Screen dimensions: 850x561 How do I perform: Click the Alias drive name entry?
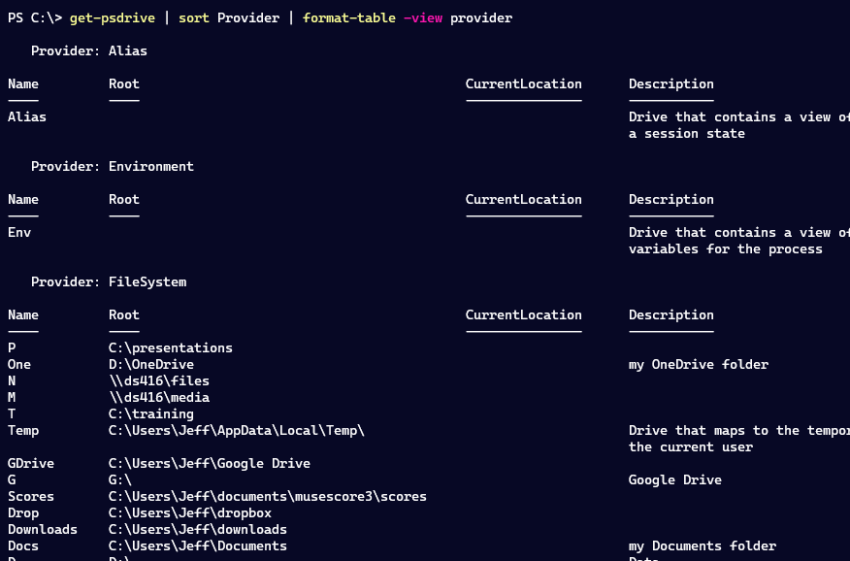27,117
